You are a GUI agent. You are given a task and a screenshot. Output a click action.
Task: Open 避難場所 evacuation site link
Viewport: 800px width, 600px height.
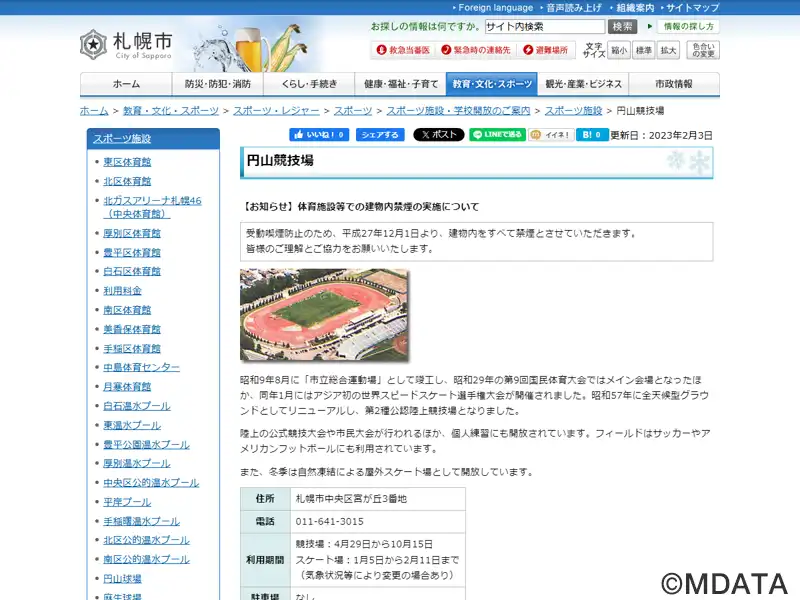click(x=545, y=50)
